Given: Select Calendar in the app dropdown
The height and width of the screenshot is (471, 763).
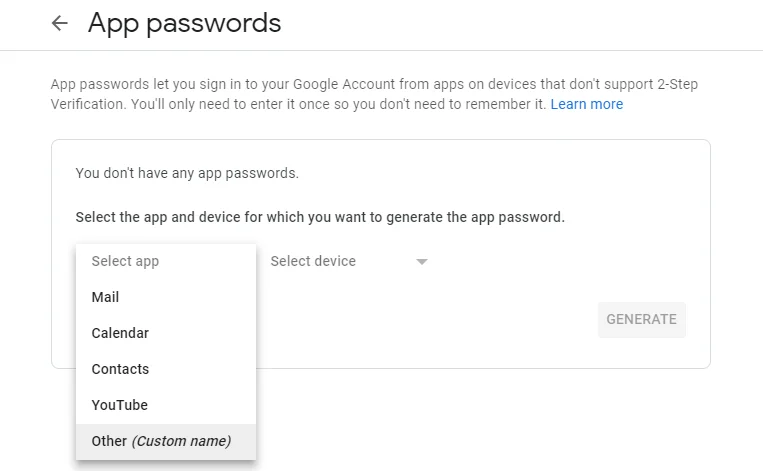Looking at the screenshot, I should (x=120, y=333).
